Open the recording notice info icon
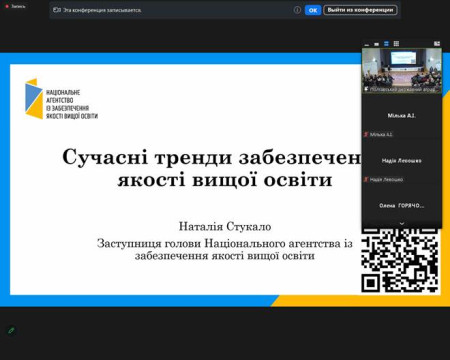This screenshot has width=450, height=360. point(297,10)
